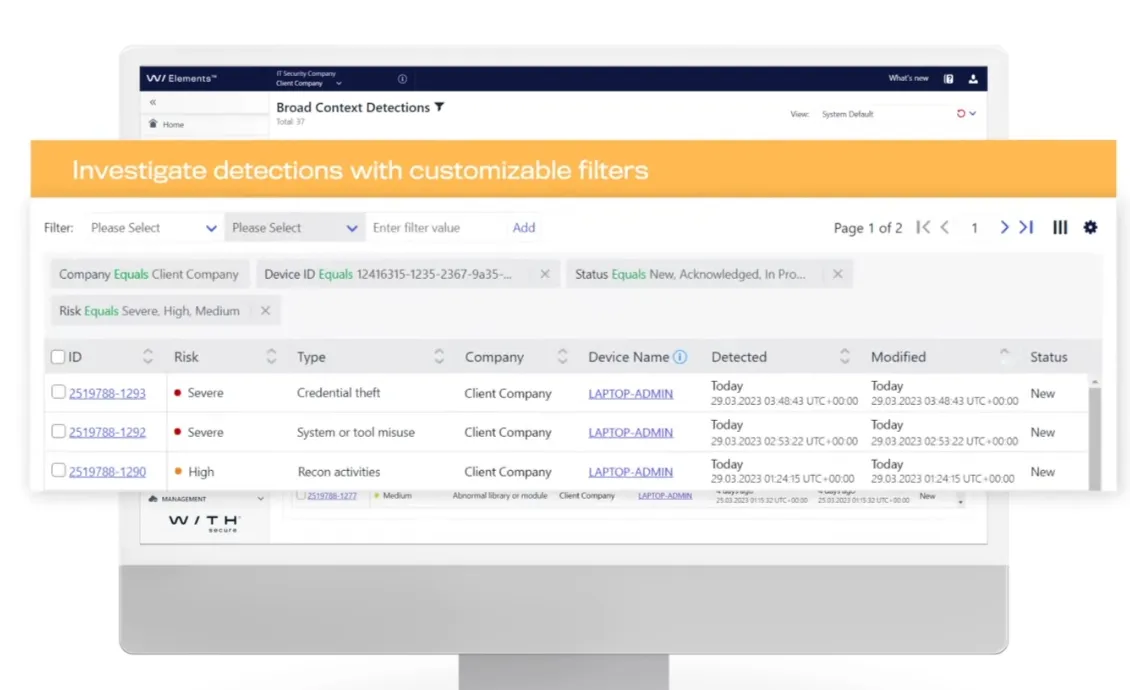Click the Abnormal library or module cell
This screenshot has height=690, width=1130.
[x=500, y=496]
